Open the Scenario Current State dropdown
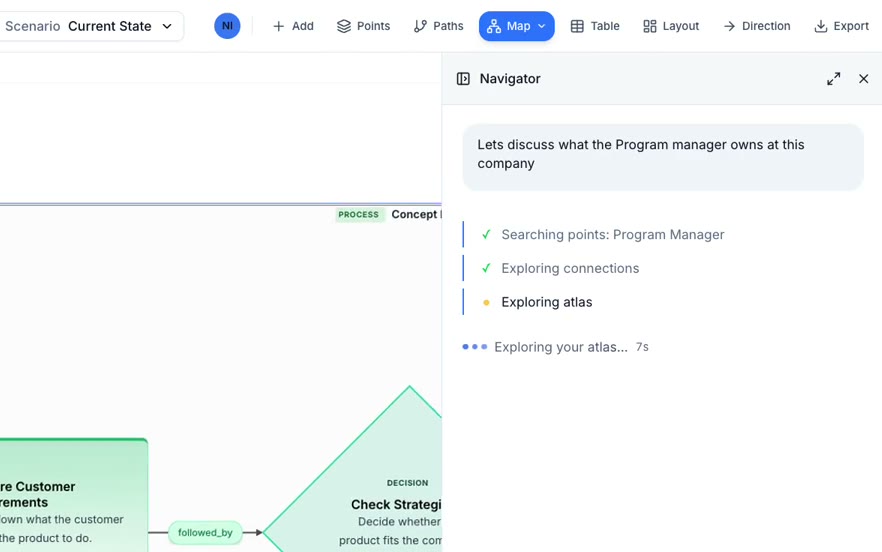This screenshot has width=882, height=552. pos(90,26)
